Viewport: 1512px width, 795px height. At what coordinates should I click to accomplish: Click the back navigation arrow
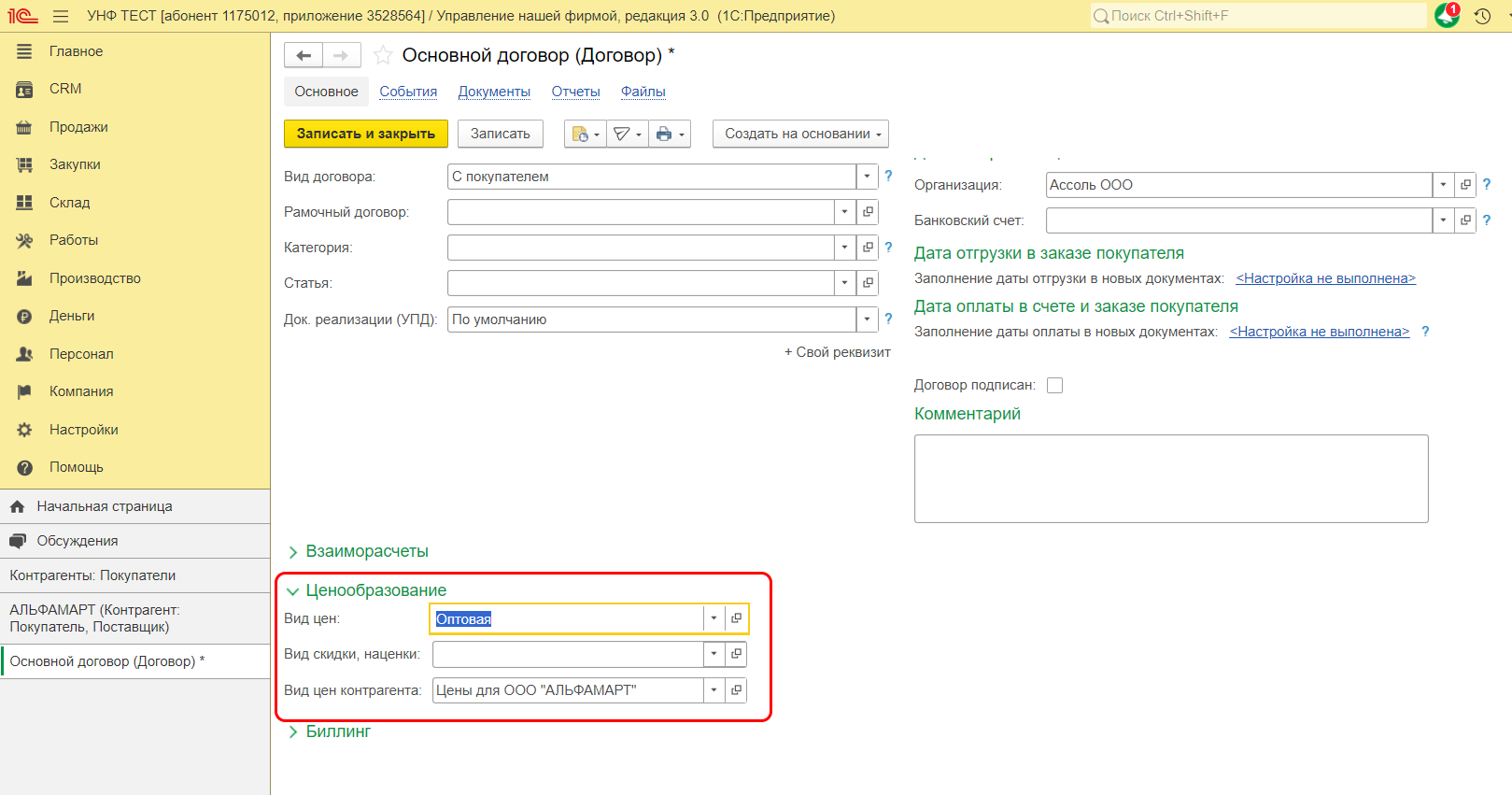[304, 56]
